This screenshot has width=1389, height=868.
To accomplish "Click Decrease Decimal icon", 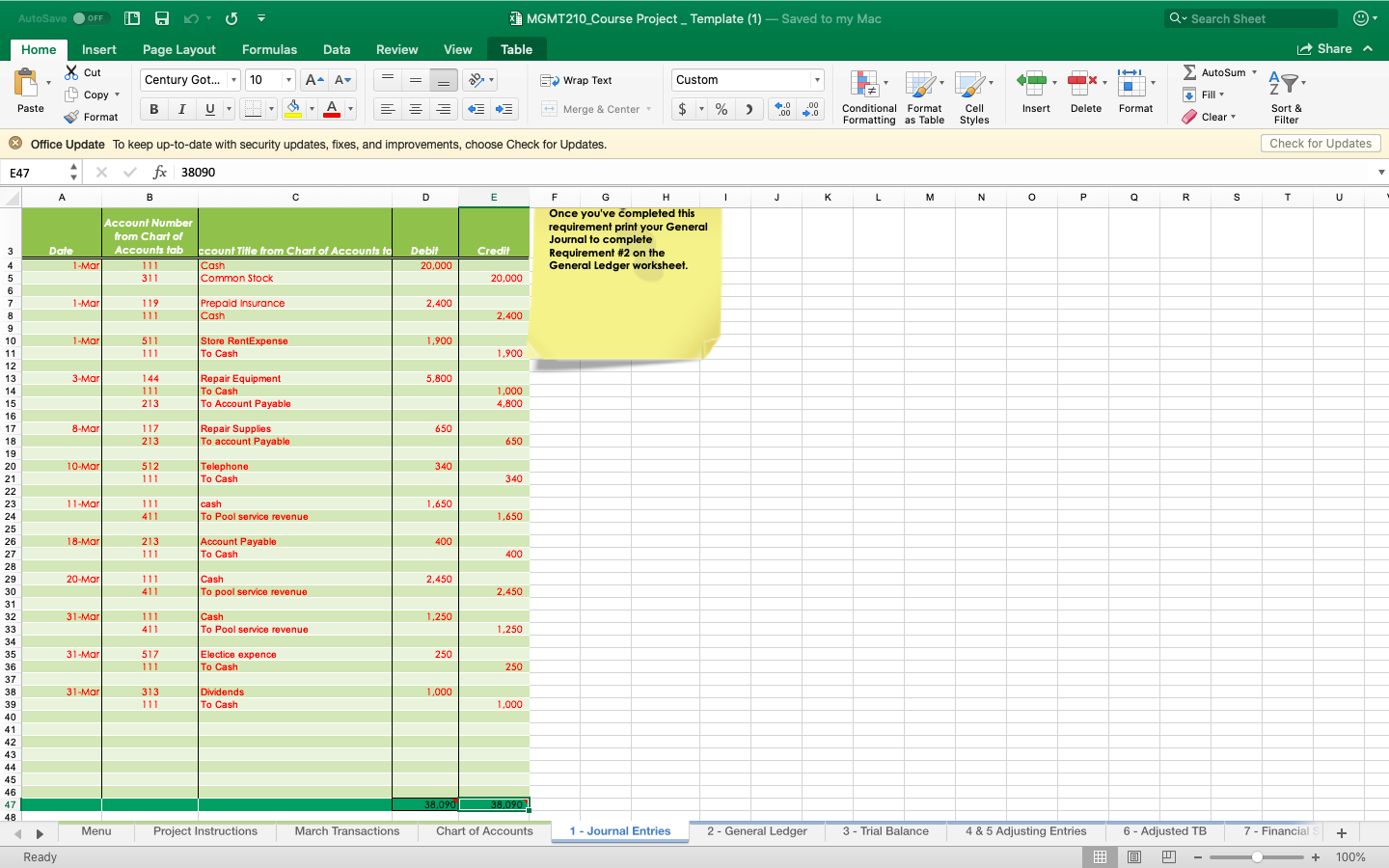I will click(x=811, y=109).
